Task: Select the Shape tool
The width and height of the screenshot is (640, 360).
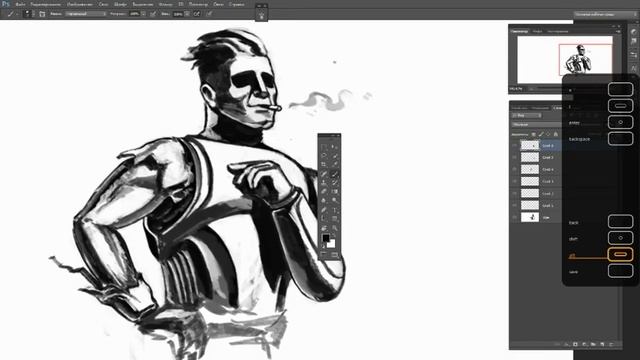Action: (x=335, y=219)
